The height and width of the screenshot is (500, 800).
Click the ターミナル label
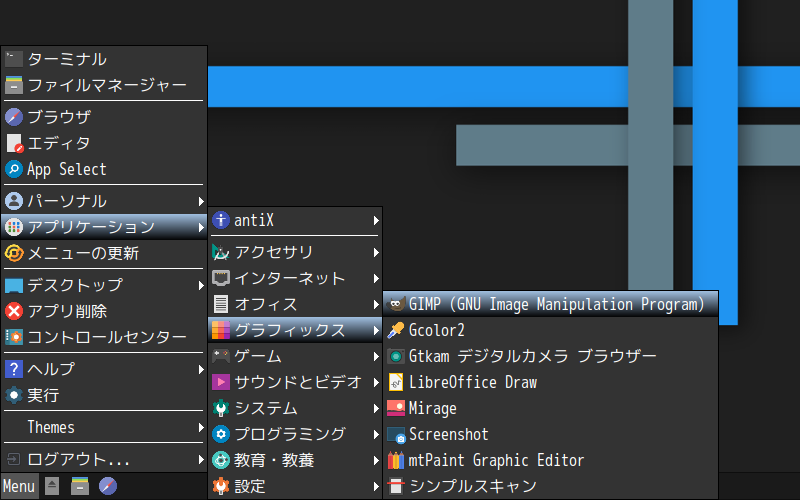(67, 59)
